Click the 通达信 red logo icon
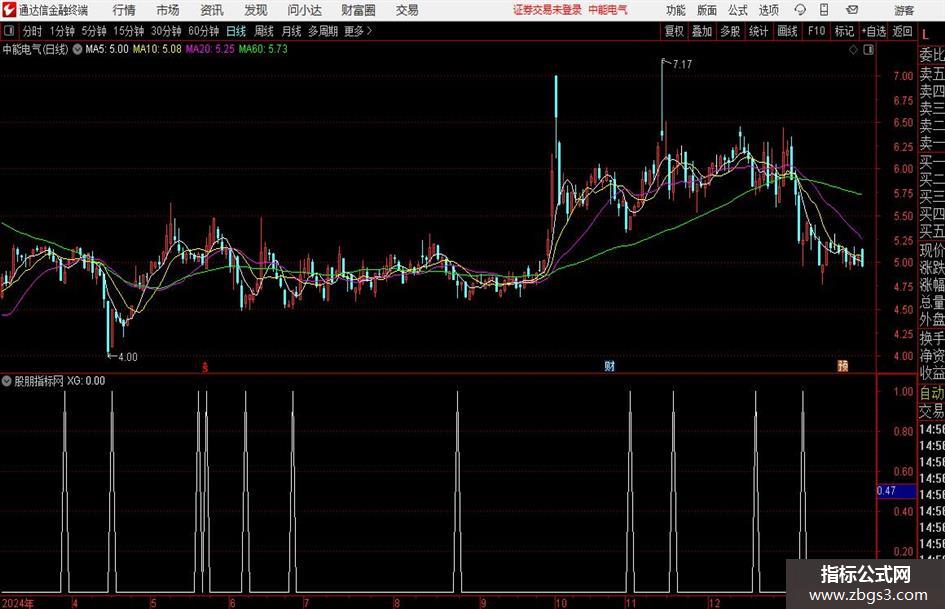945x609 pixels. point(9,10)
